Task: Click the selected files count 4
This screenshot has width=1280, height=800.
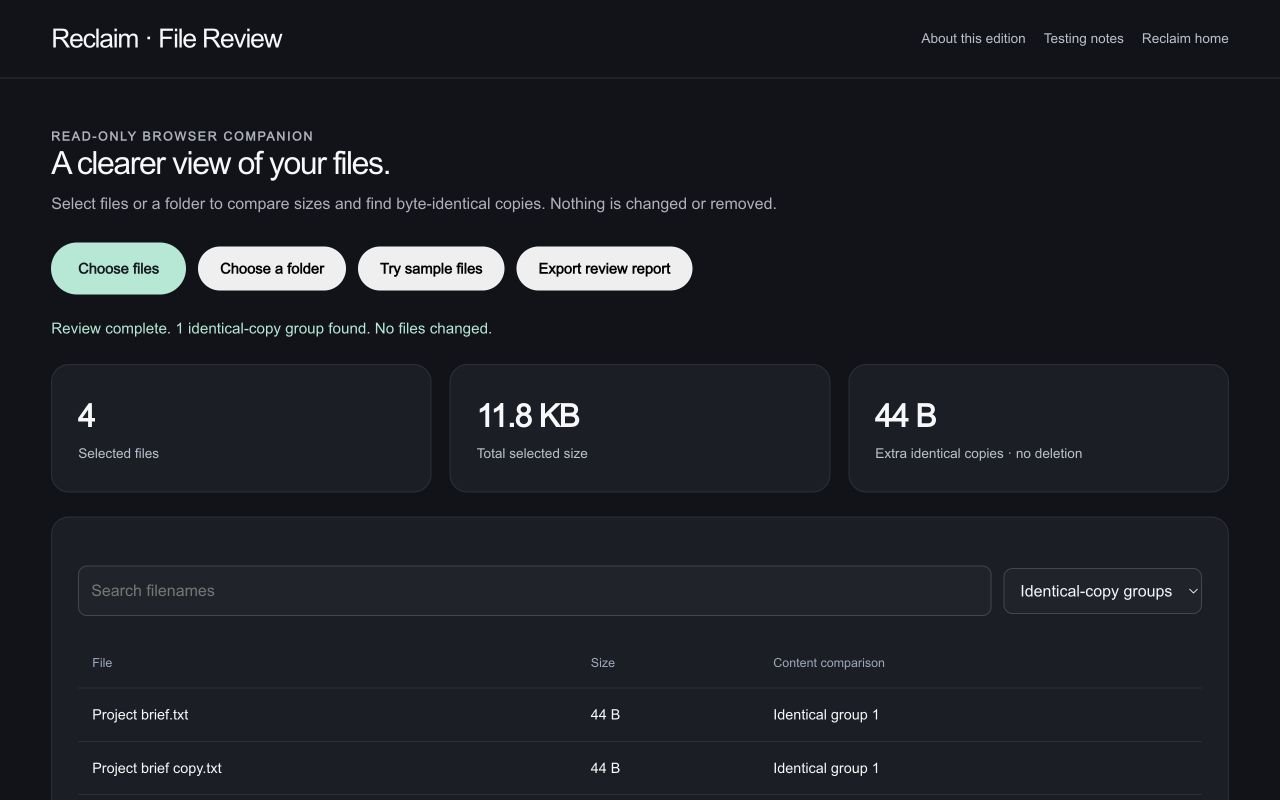Action: [x=86, y=415]
